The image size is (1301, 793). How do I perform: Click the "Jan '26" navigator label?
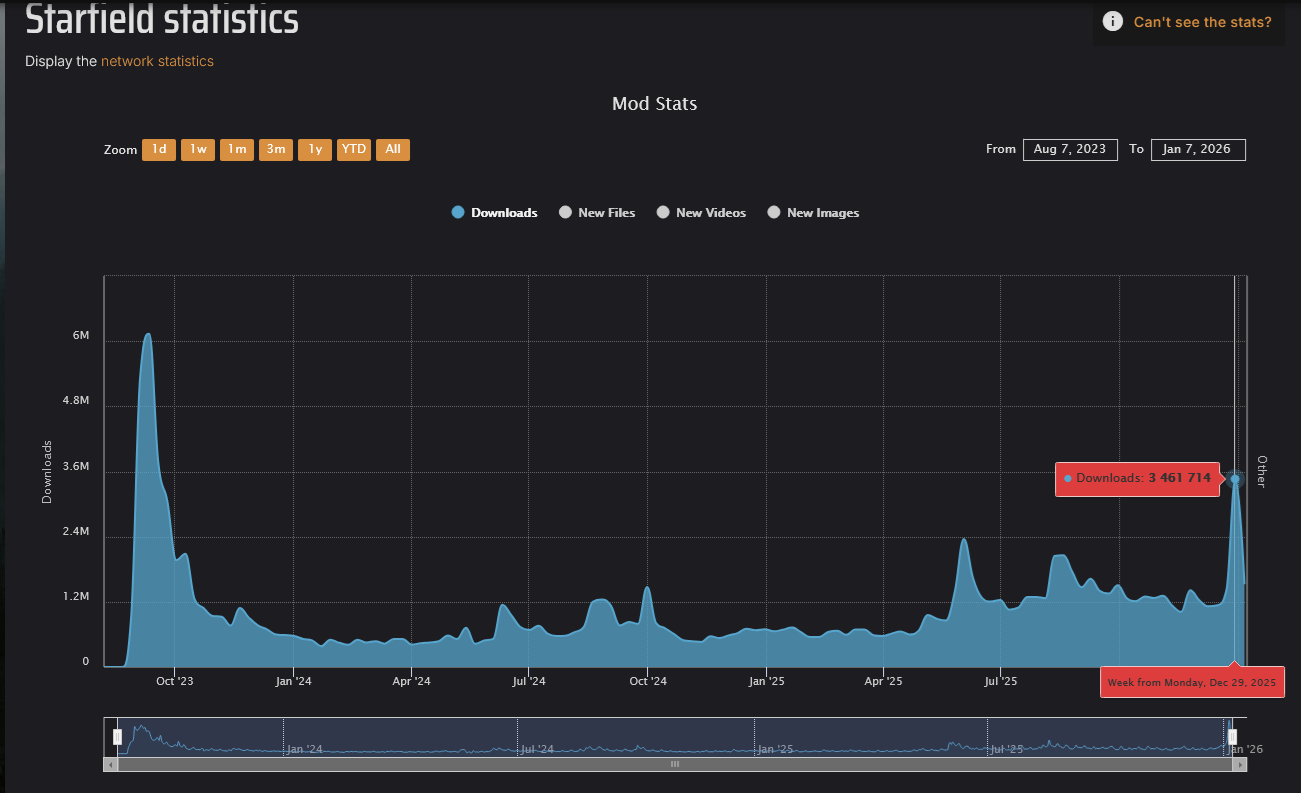pyautogui.click(x=1243, y=749)
